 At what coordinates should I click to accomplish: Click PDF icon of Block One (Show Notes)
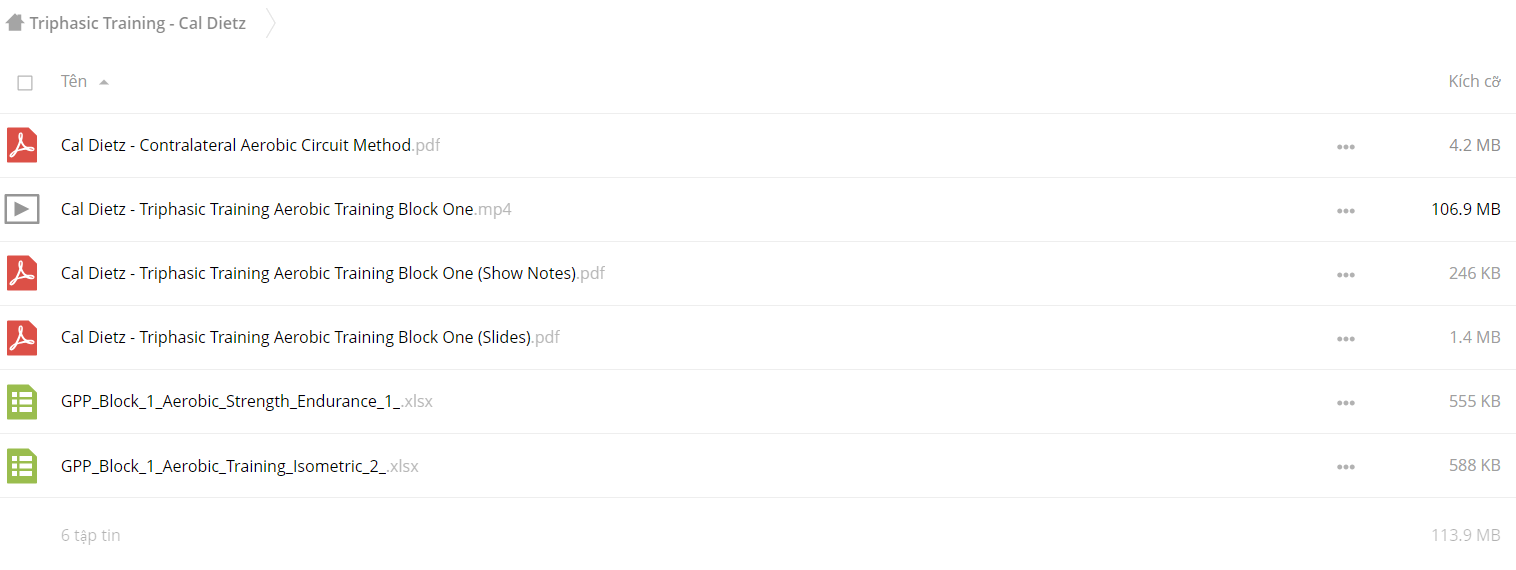point(22,273)
